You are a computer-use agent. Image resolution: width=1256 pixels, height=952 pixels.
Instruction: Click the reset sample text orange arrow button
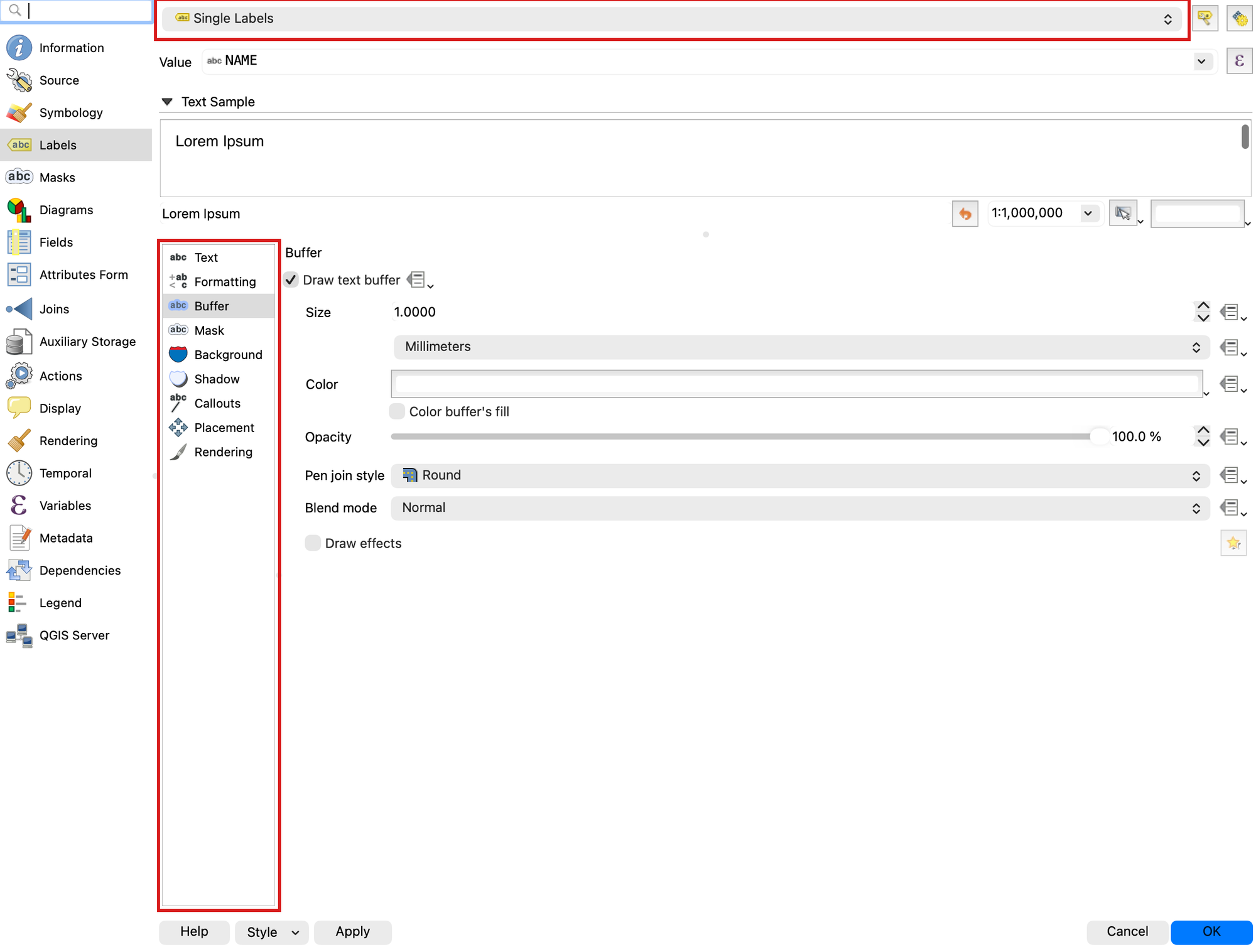[x=965, y=214]
